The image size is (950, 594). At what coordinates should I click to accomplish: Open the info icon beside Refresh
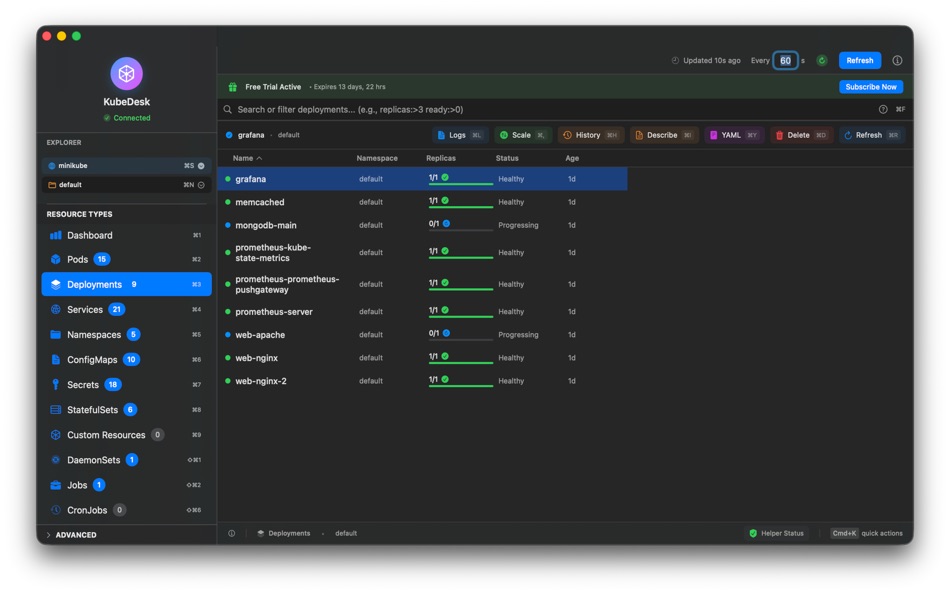[897, 61]
